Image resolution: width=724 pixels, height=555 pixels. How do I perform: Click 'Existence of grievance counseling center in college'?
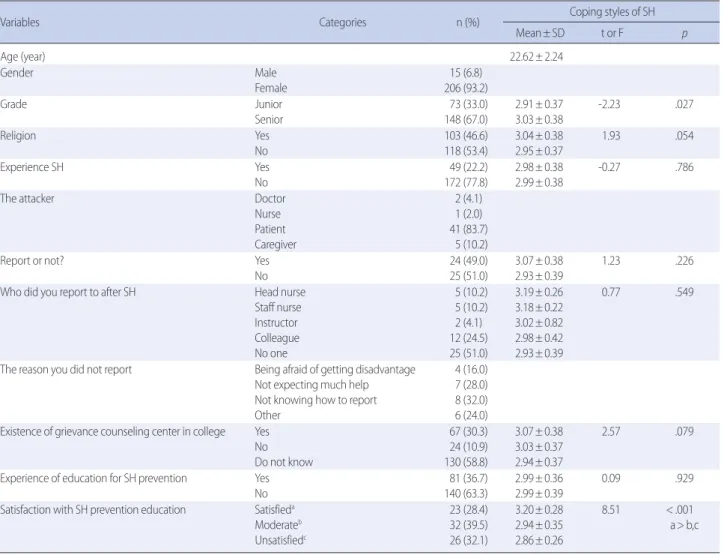pyautogui.click(x=113, y=432)
